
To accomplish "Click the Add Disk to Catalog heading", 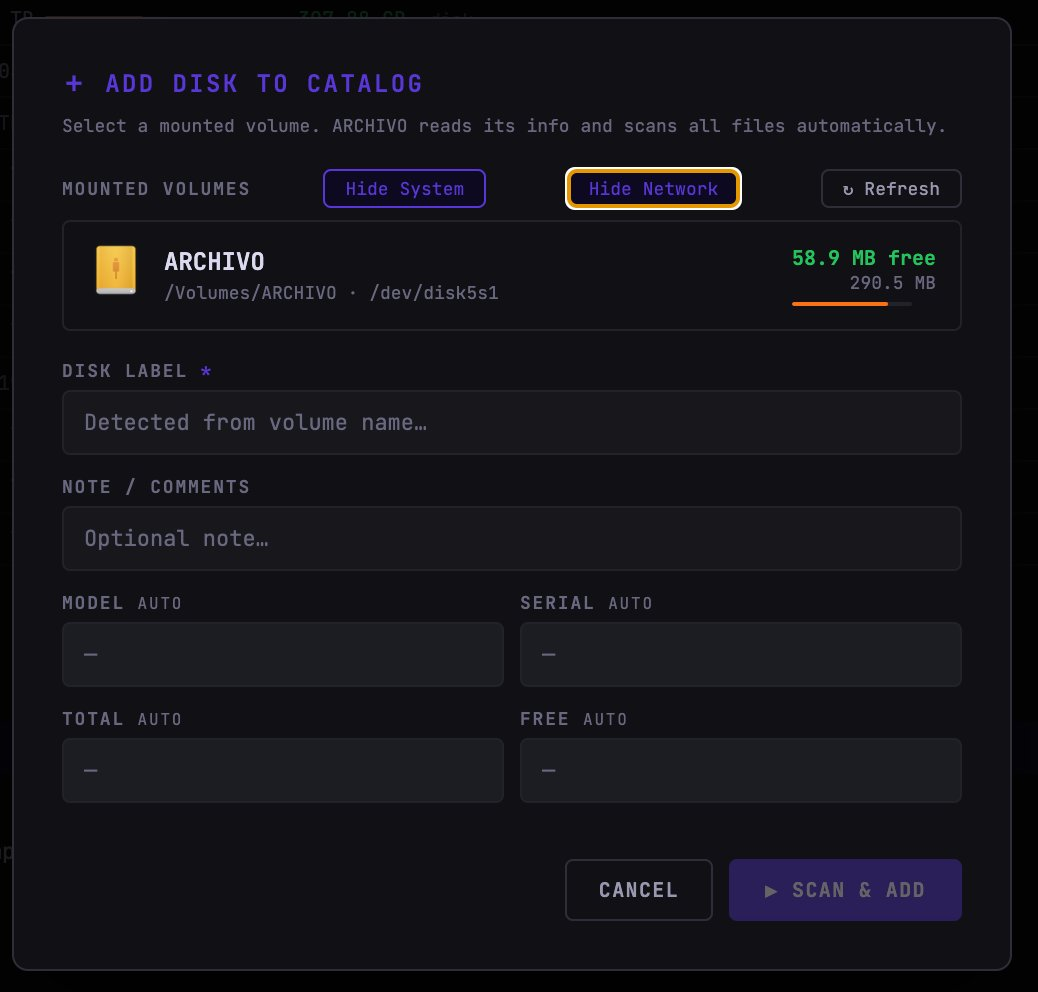I will 244,83.
